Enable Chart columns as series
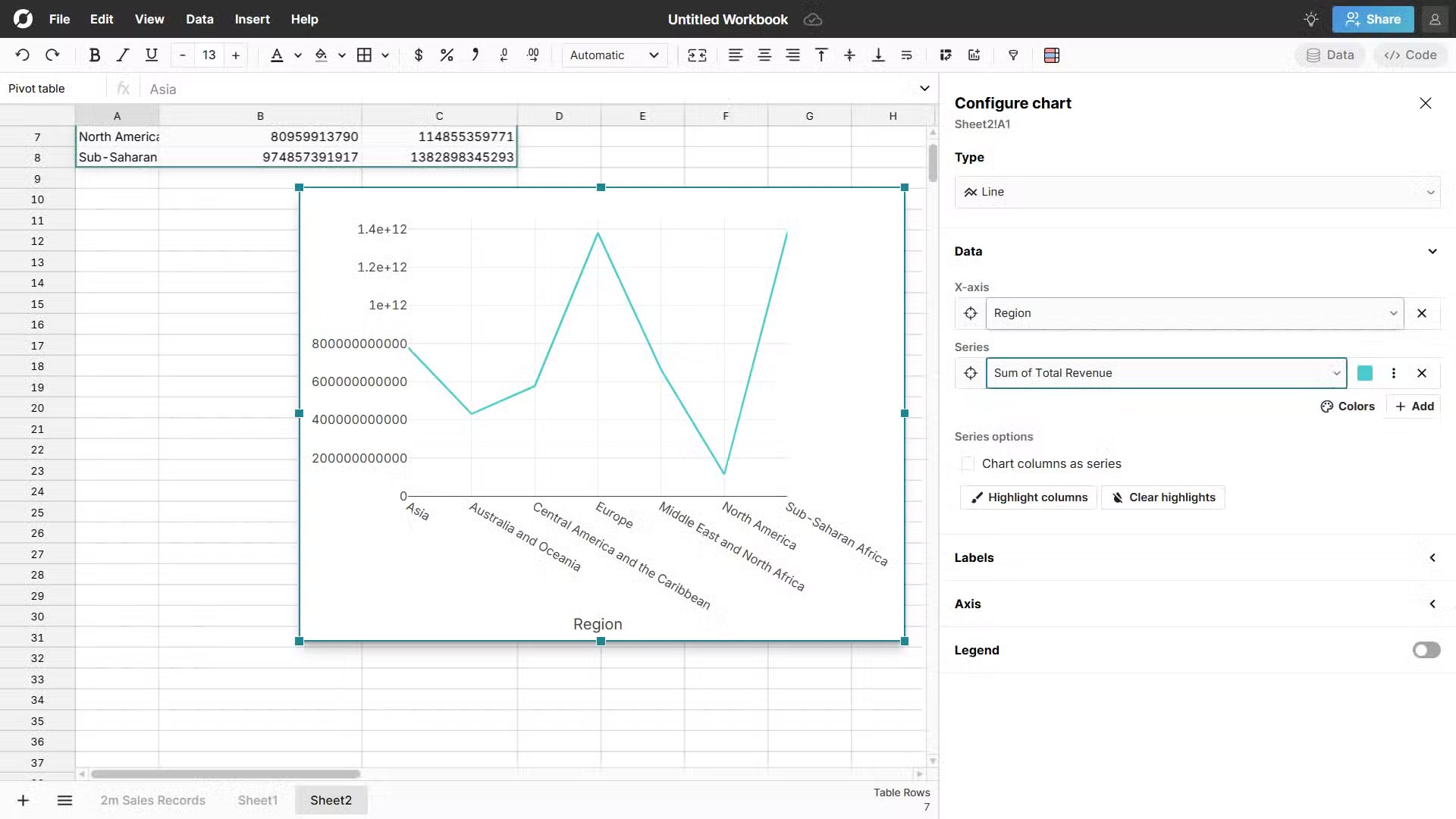This screenshot has height=819, width=1456. [x=967, y=463]
